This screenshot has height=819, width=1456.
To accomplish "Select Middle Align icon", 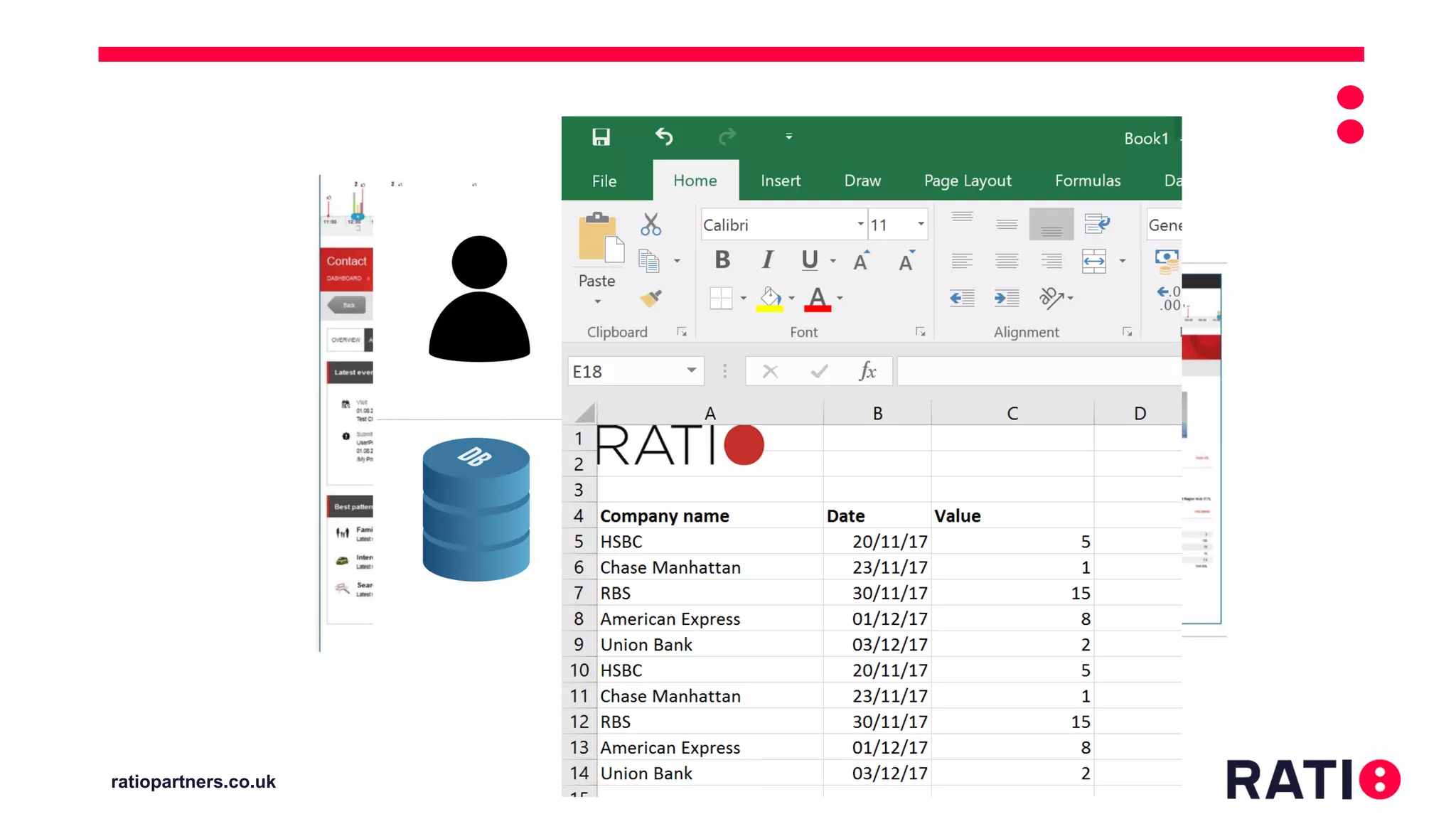I will point(1007,223).
